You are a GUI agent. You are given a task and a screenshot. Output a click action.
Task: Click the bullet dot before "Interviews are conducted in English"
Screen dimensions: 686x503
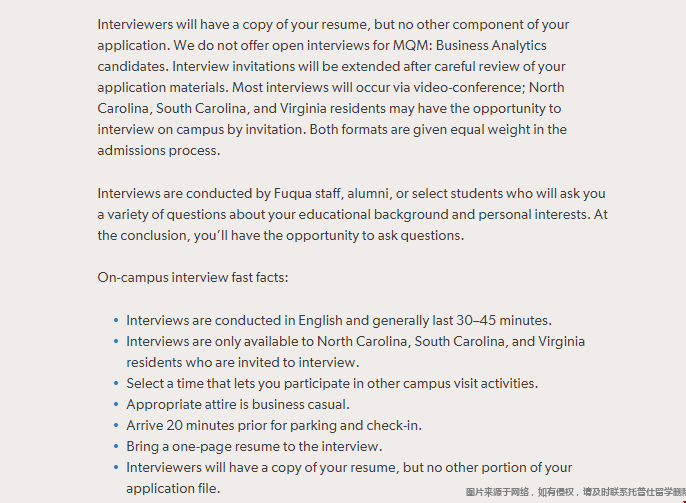(116, 321)
